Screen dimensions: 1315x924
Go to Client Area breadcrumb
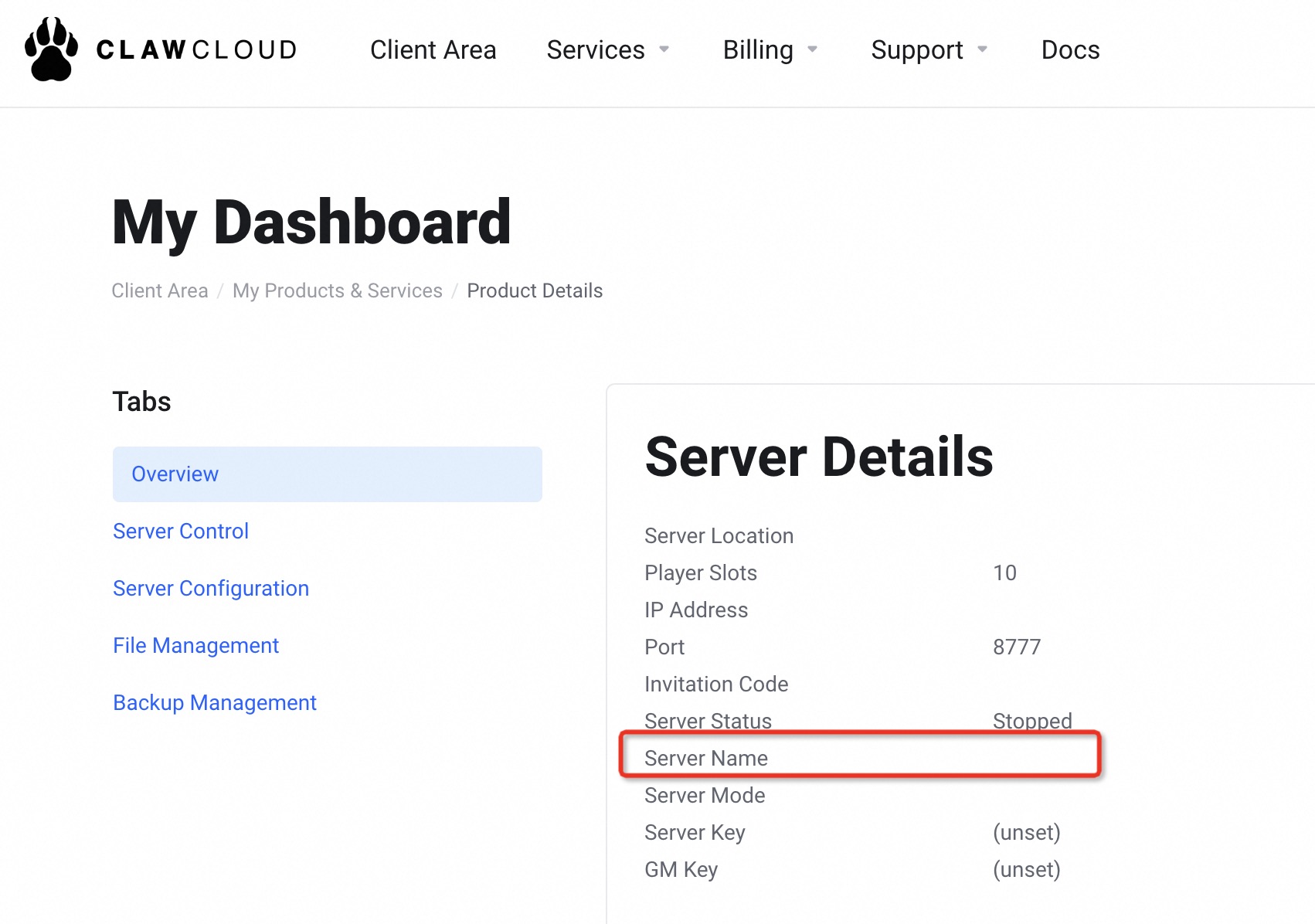[x=160, y=290]
